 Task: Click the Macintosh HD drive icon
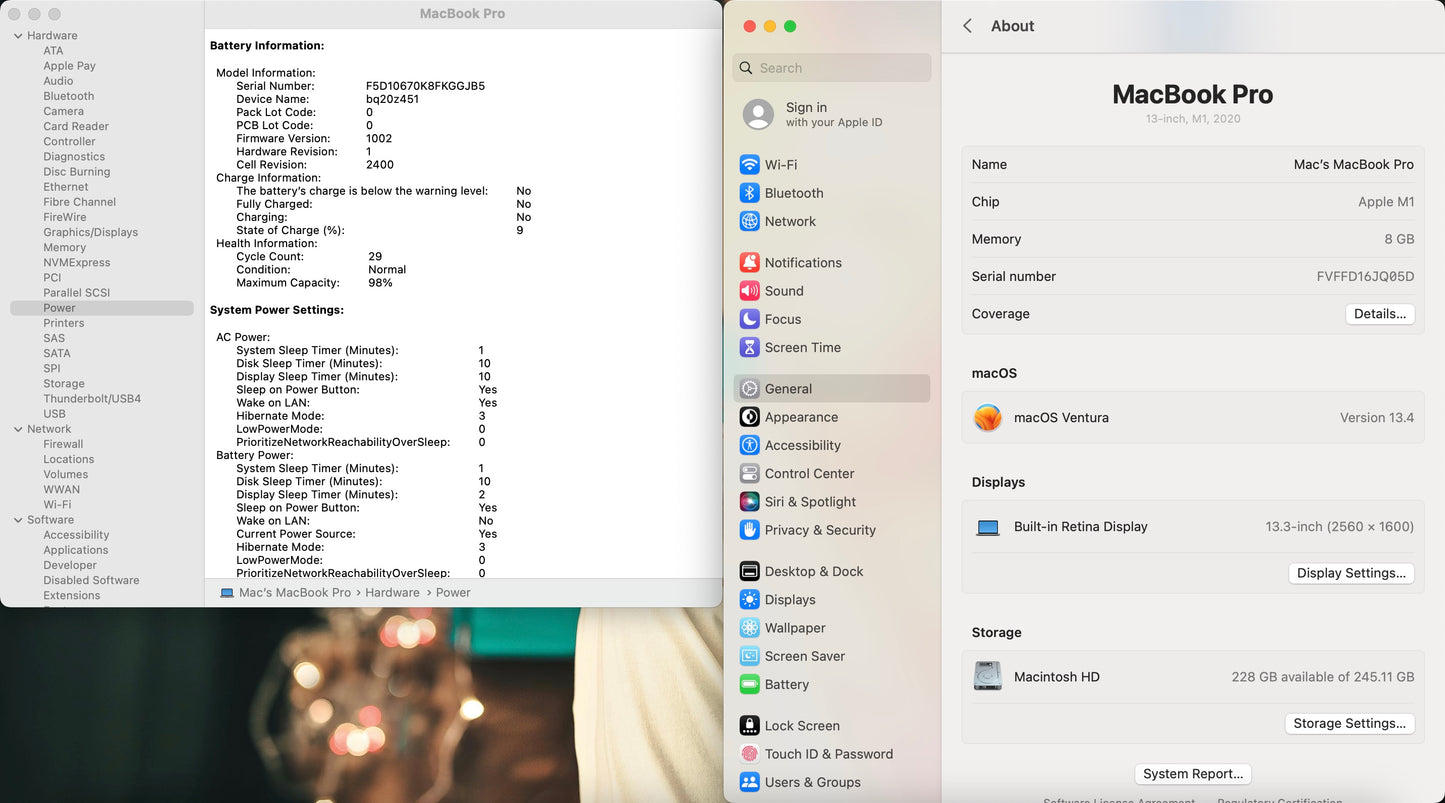[x=988, y=677]
